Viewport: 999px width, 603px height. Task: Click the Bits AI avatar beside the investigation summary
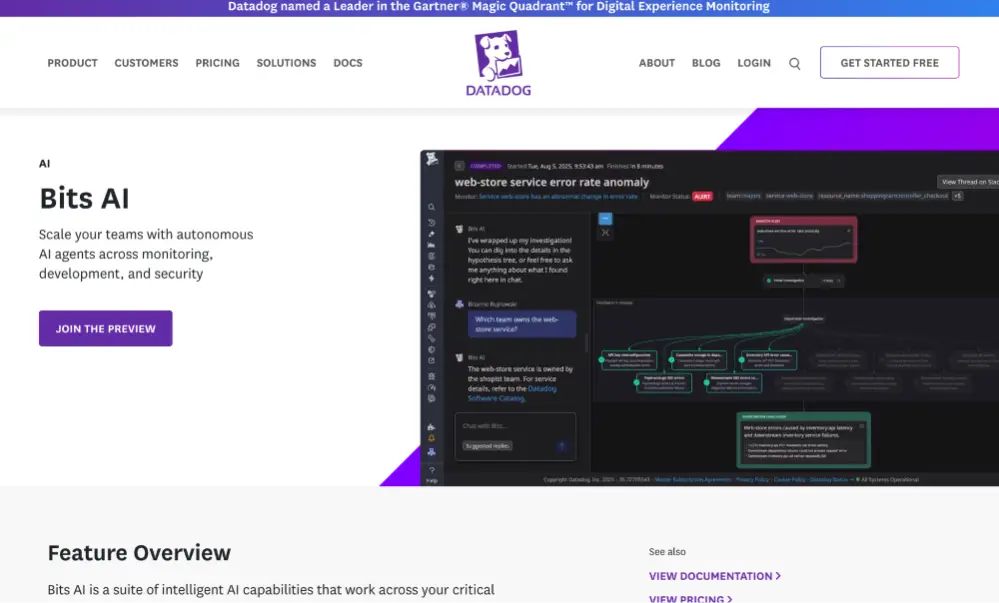(x=459, y=227)
